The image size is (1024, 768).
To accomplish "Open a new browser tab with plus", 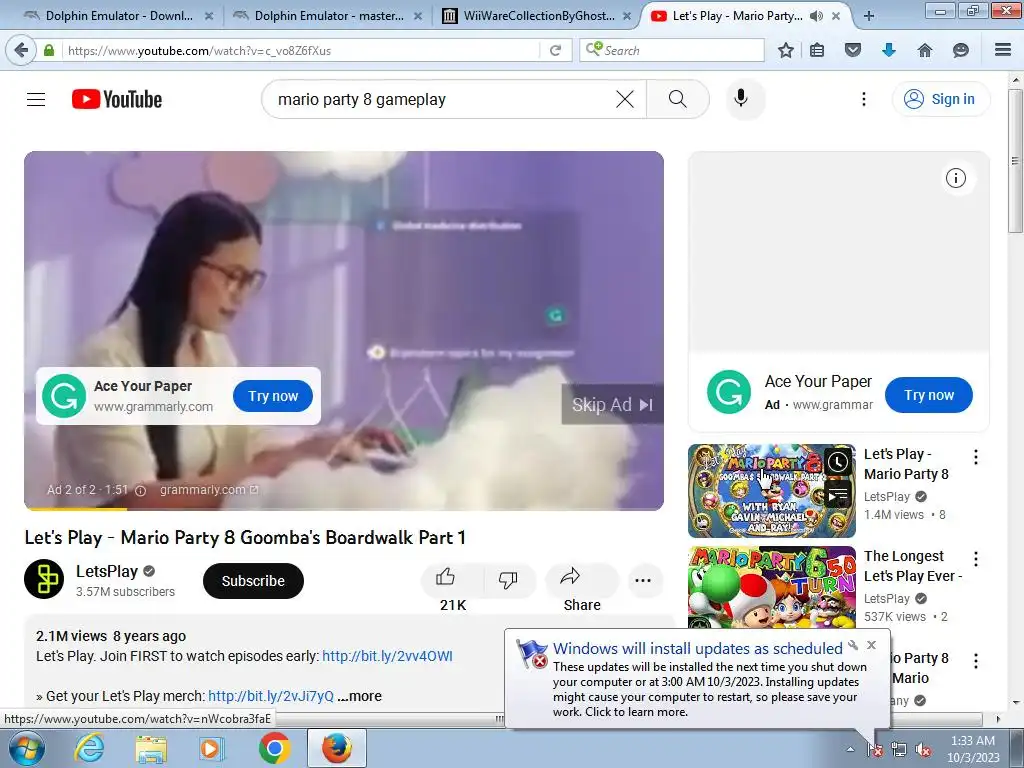I will tap(869, 16).
